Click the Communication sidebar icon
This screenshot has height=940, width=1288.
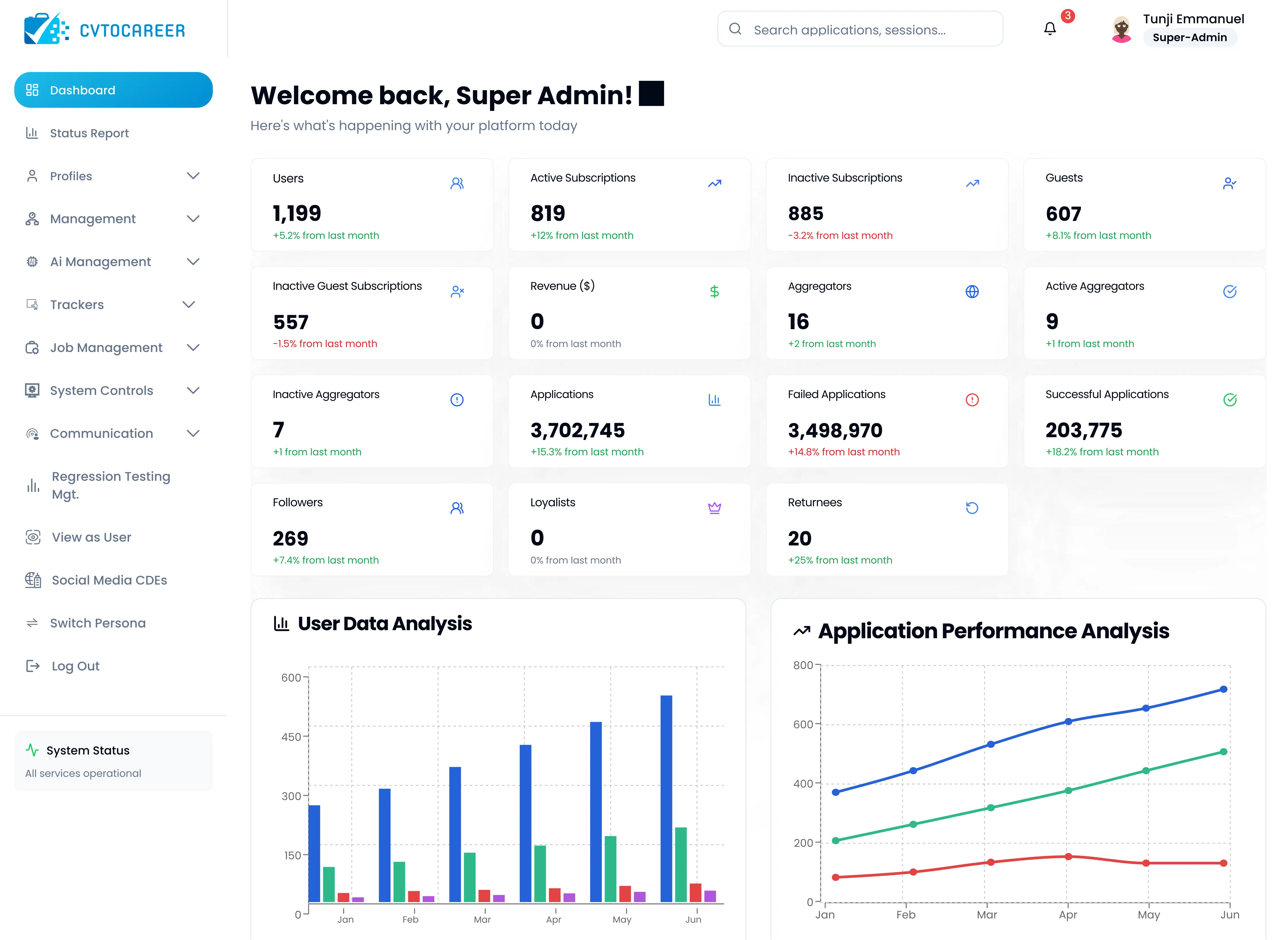[32, 434]
